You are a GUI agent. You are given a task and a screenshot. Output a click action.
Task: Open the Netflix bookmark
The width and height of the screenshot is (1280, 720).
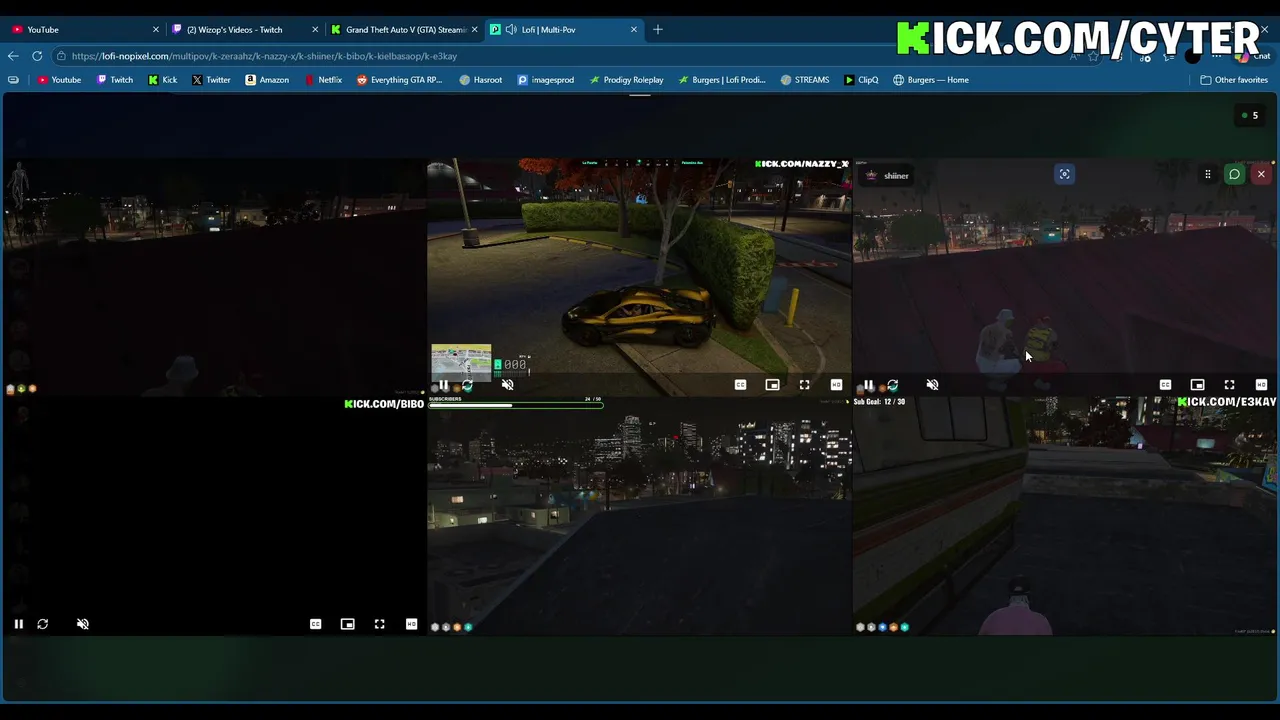323,80
